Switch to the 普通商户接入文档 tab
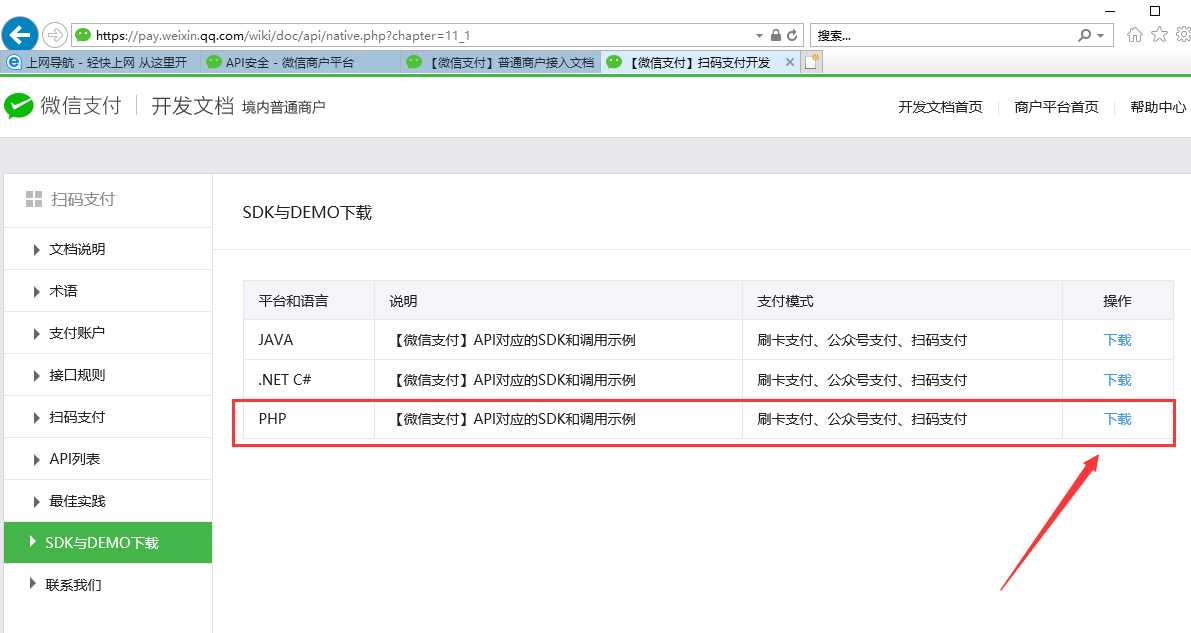Image resolution: width=1191 pixels, height=633 pixels. (x=501, y=62)
